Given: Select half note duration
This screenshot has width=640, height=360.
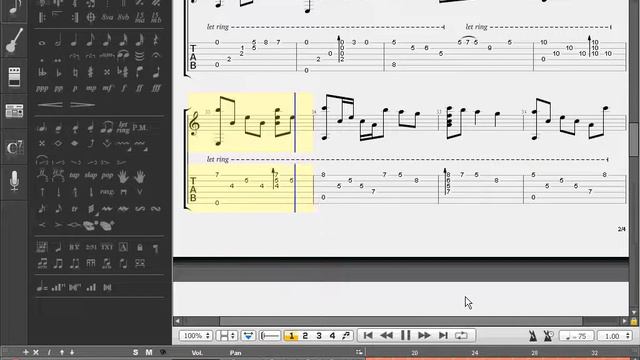Looking at the screenshot, I should point(58,41).
